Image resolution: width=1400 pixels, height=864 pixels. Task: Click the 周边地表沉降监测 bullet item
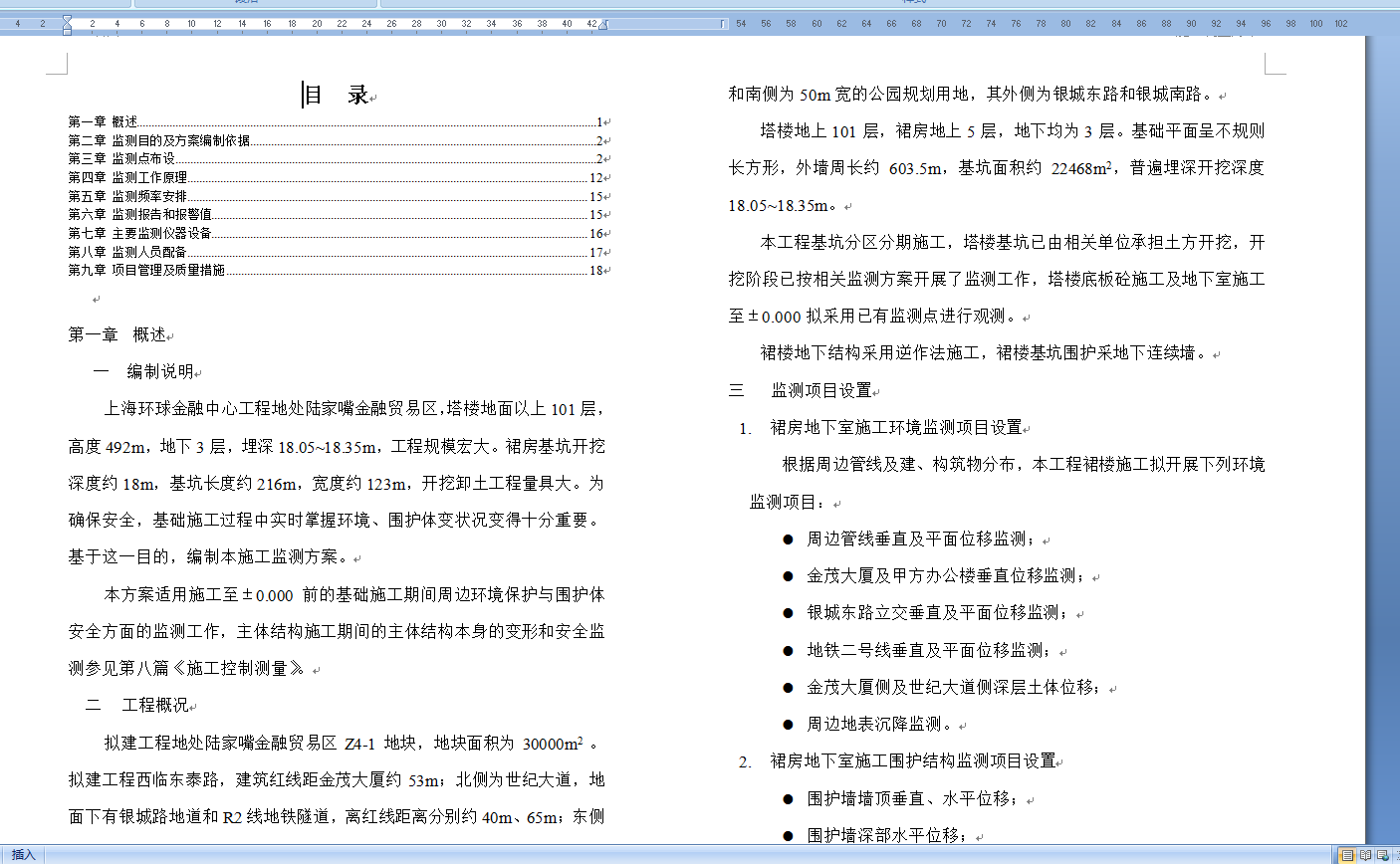878,724
